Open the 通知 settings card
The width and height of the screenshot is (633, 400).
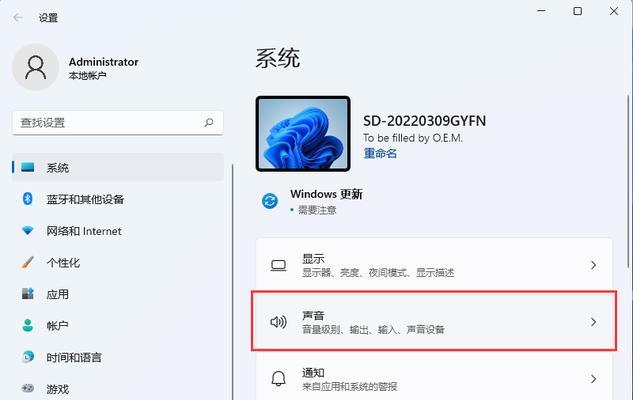point(434,378)
